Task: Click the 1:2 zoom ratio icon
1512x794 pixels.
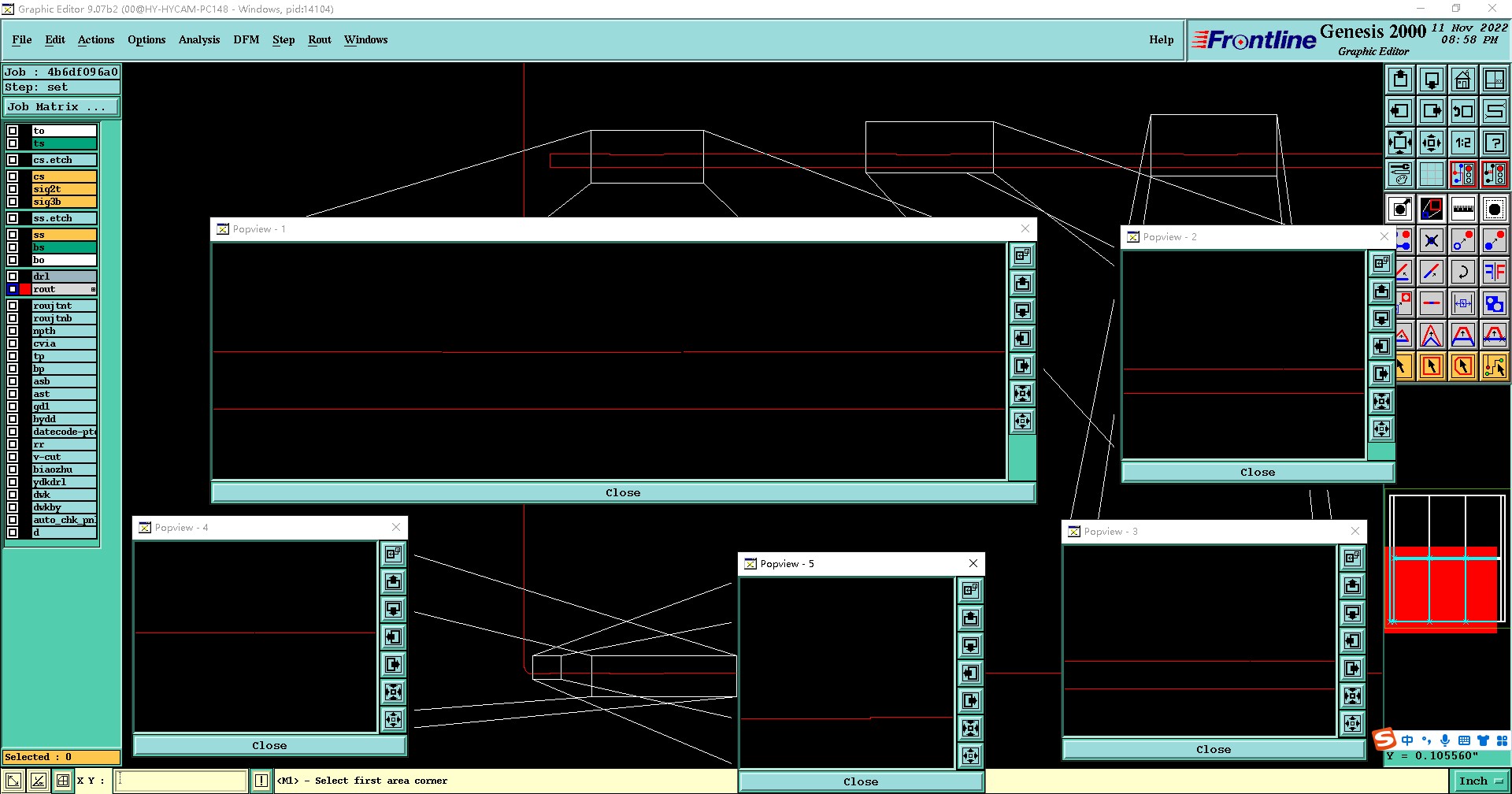Action: tap(1463, 143)
